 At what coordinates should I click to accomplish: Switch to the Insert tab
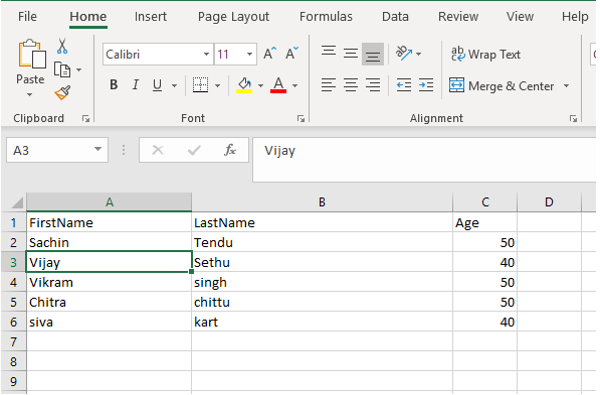coord(150,17)
